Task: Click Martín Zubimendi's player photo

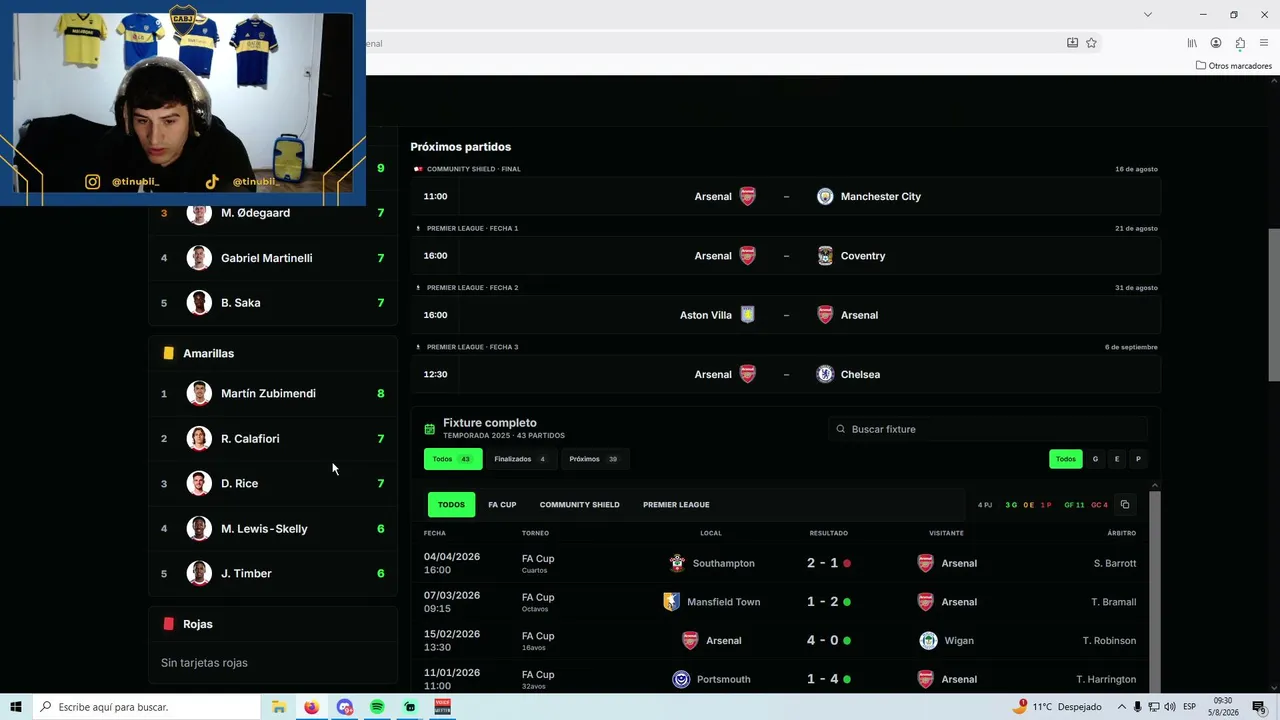Action: coord(199,393)
